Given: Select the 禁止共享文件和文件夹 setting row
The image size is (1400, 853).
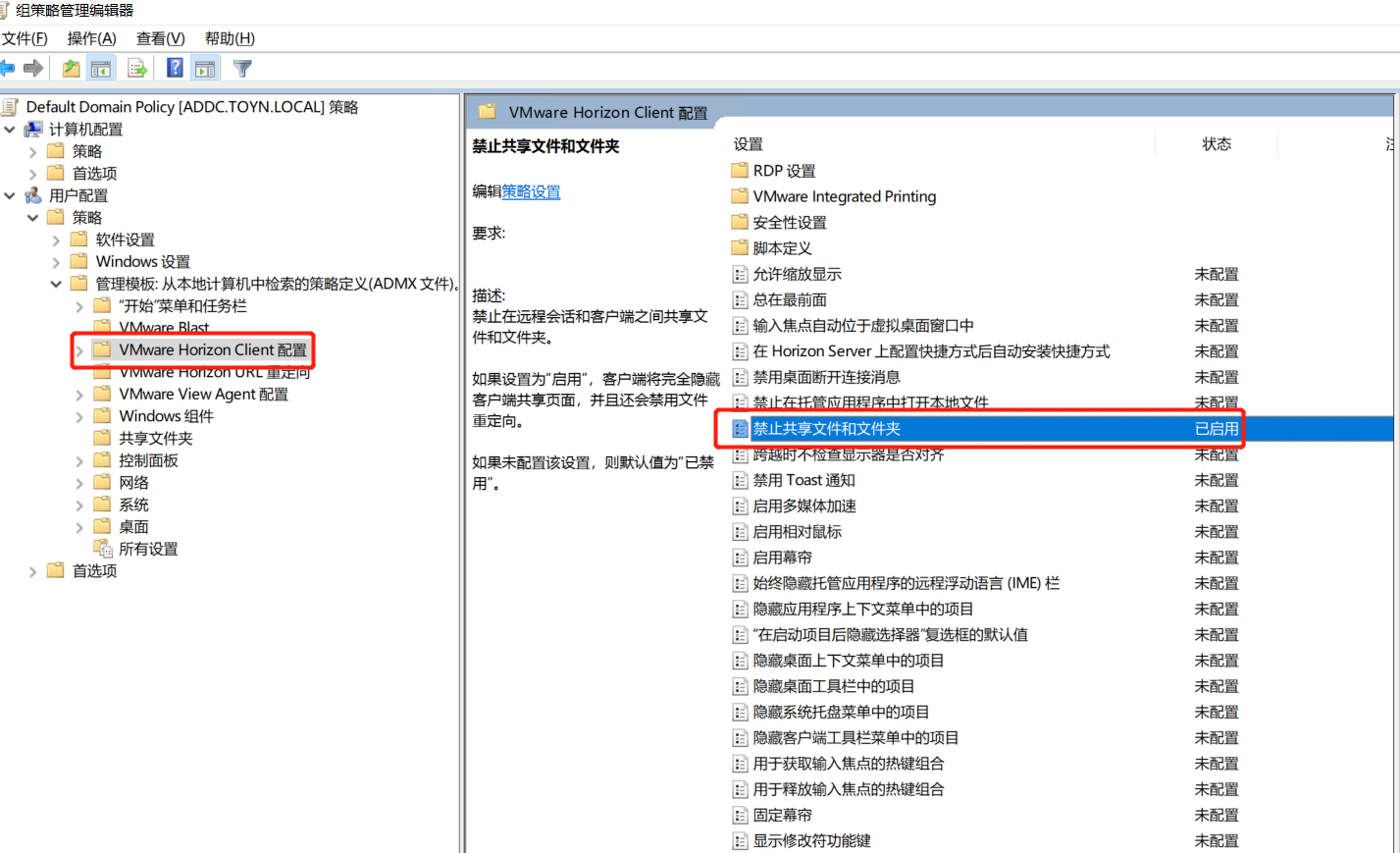Looking at the screenshot, I should click(1062, 429).
